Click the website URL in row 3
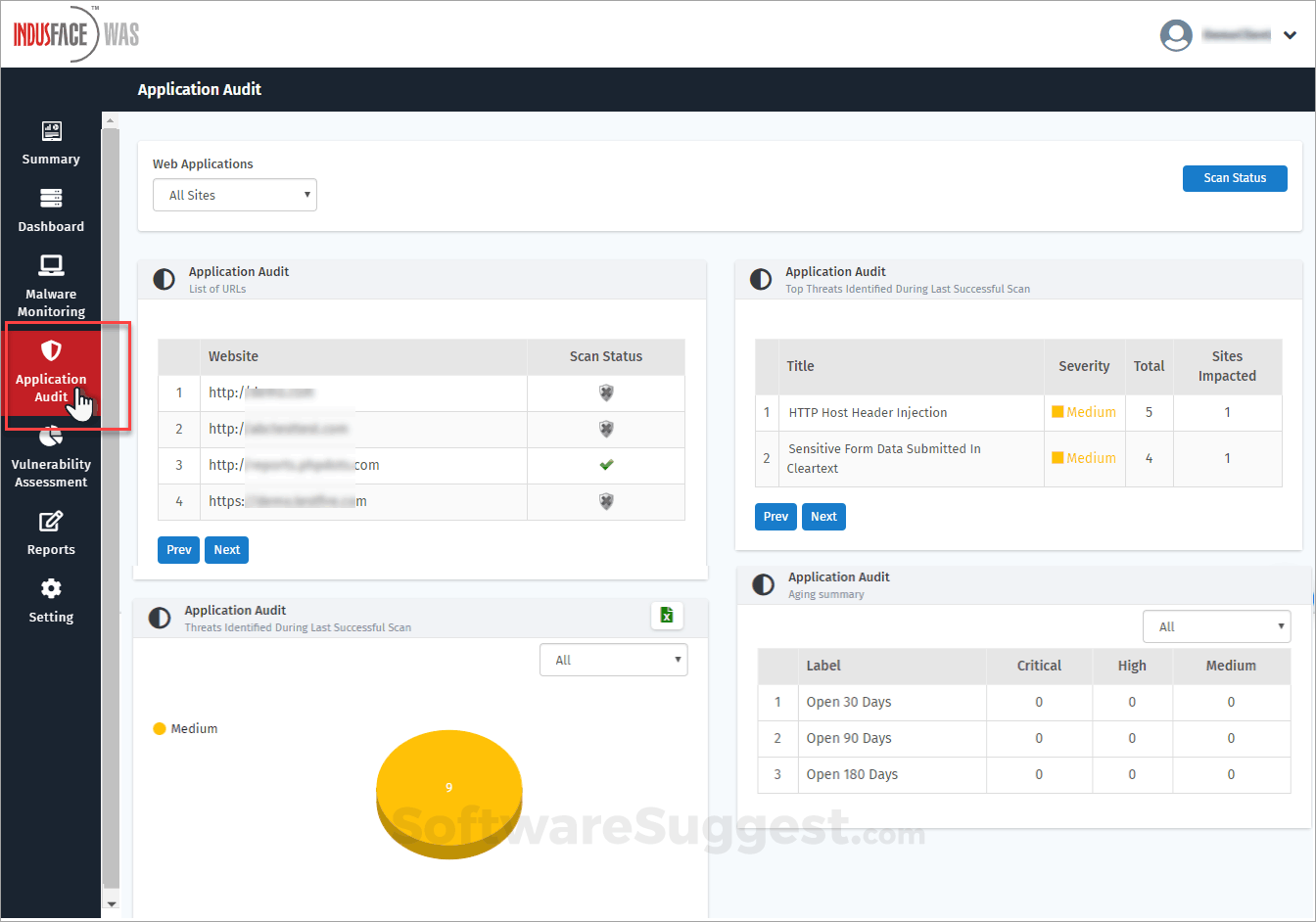The height and width of the screenshot is (922, 1316). tap(294, 465)
